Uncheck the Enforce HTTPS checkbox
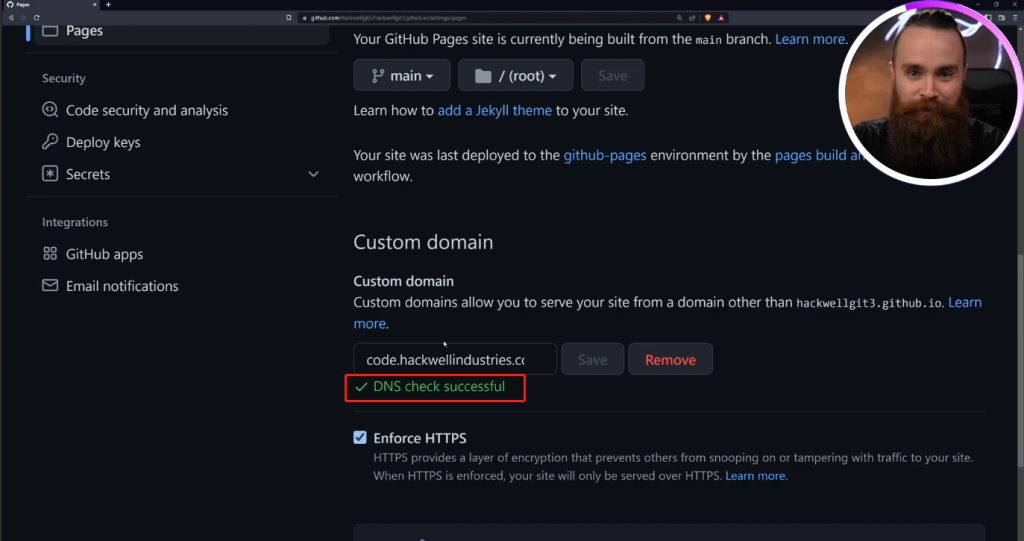Screen dimensions: 1024x541 coord(360,438)
